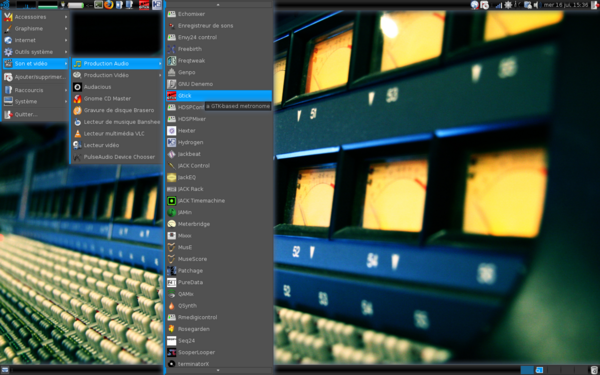Expand the Système submenu arrow
This screenshot has width=600, height=375.
point(66,102)
